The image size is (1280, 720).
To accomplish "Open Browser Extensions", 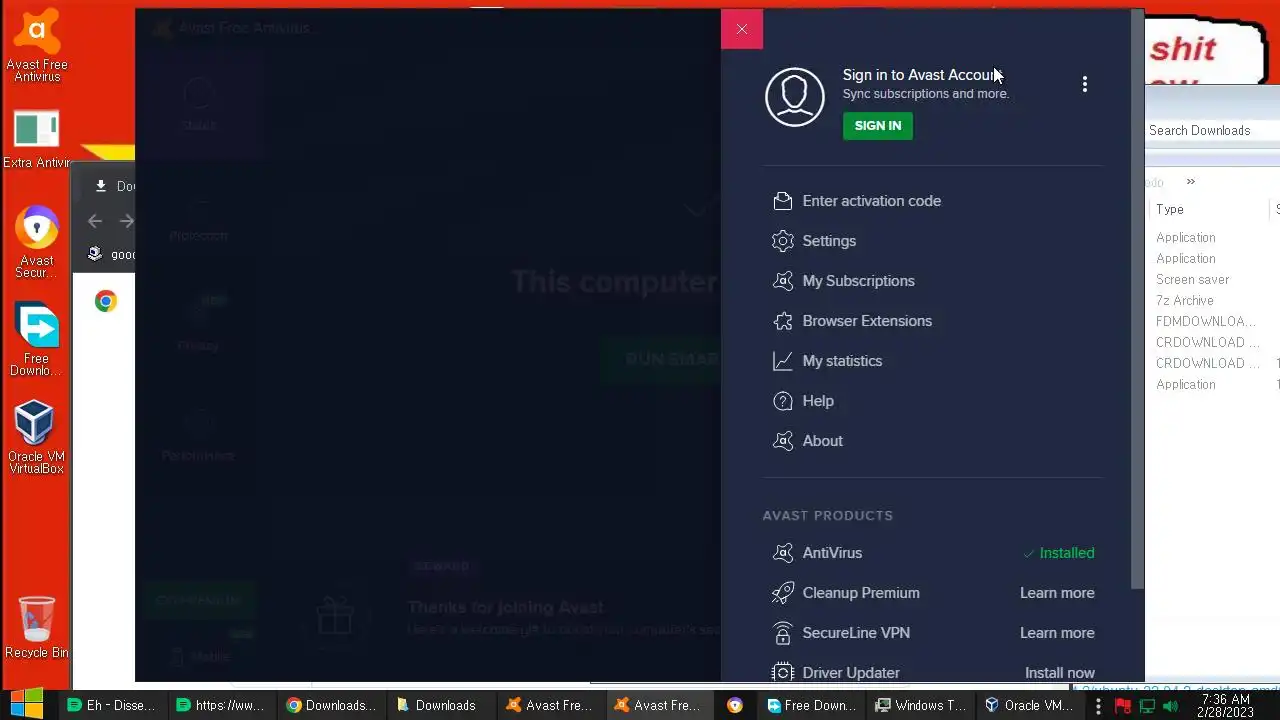I will pyautogui.click(x=867, y=321).
